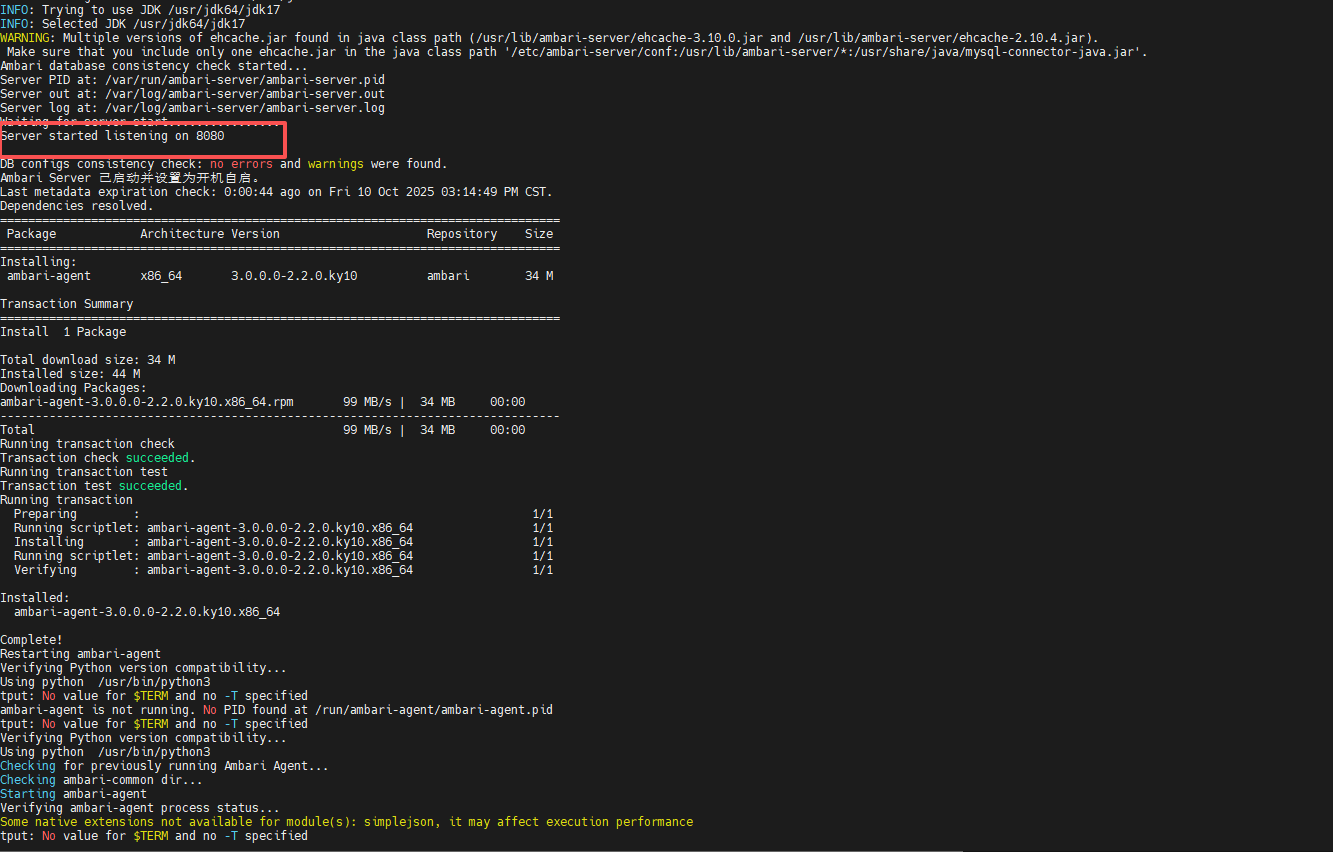Click the 'Architecture' column header

181,234
